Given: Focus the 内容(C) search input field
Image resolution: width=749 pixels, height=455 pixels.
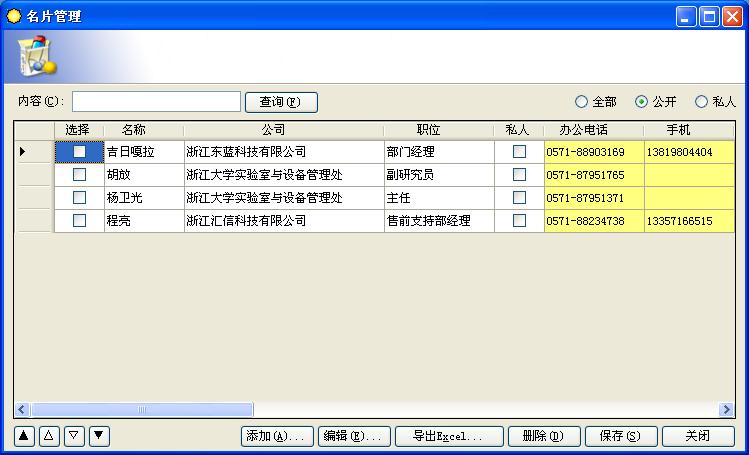Looking at the screenshot, I should [x=156, y=102].
